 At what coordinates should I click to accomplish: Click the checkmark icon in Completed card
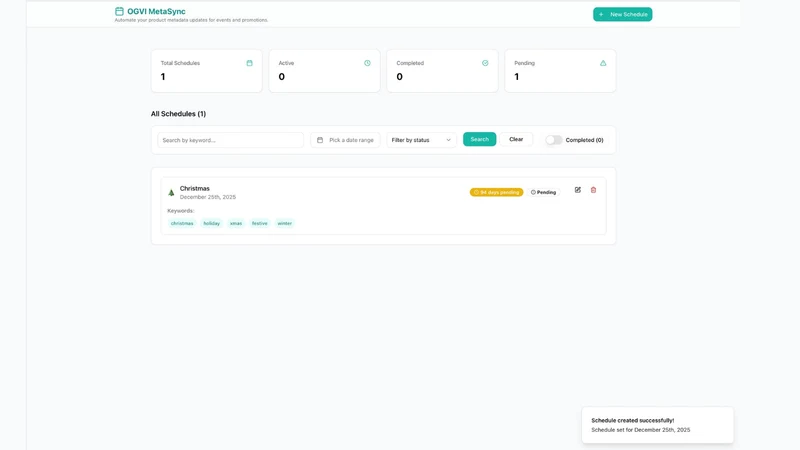[x=485, y=63]
